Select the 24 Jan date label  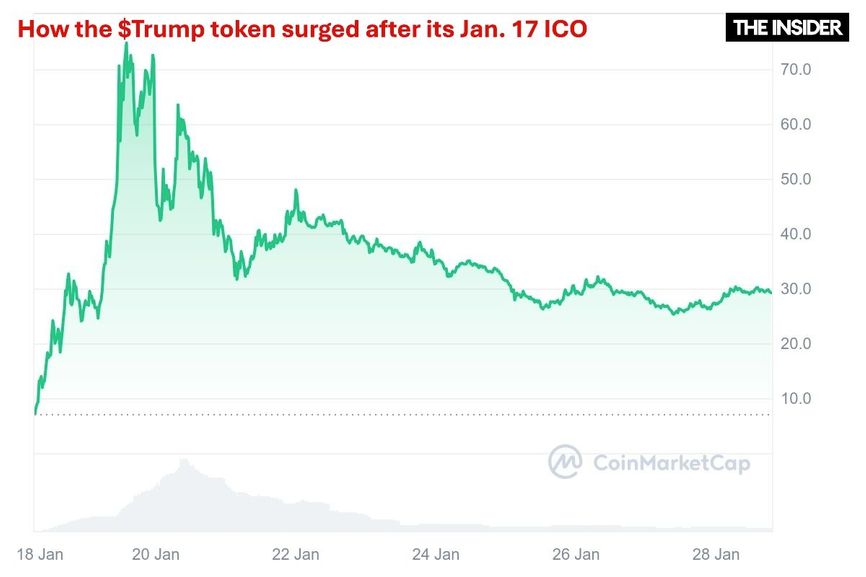click(436, 554)
